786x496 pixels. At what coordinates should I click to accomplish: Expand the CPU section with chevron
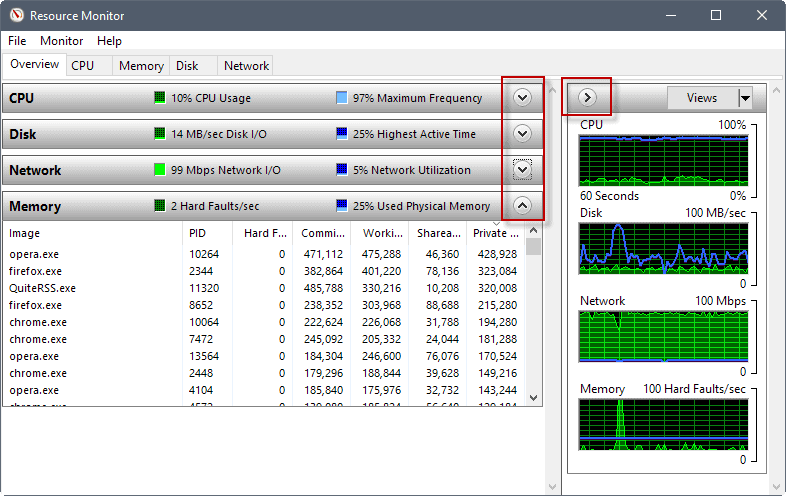tap(522, 98)
